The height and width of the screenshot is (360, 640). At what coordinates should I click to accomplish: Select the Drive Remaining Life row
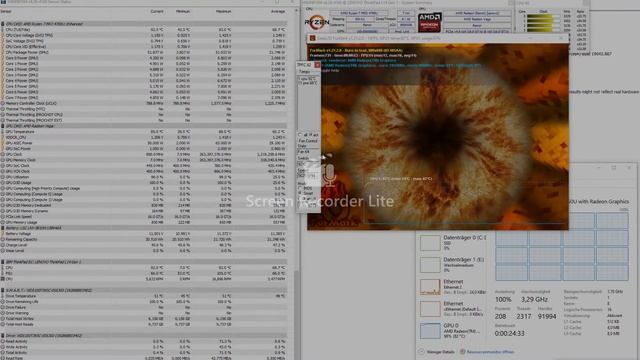[144, 302]
